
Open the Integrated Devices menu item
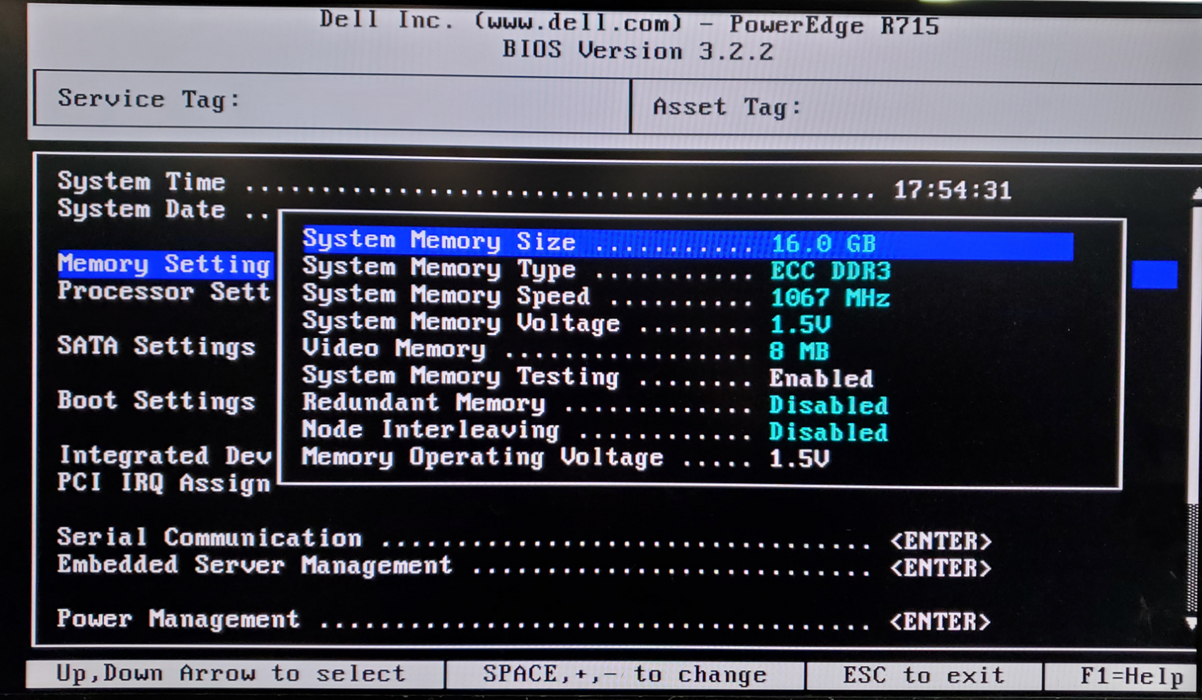point(164,456)
